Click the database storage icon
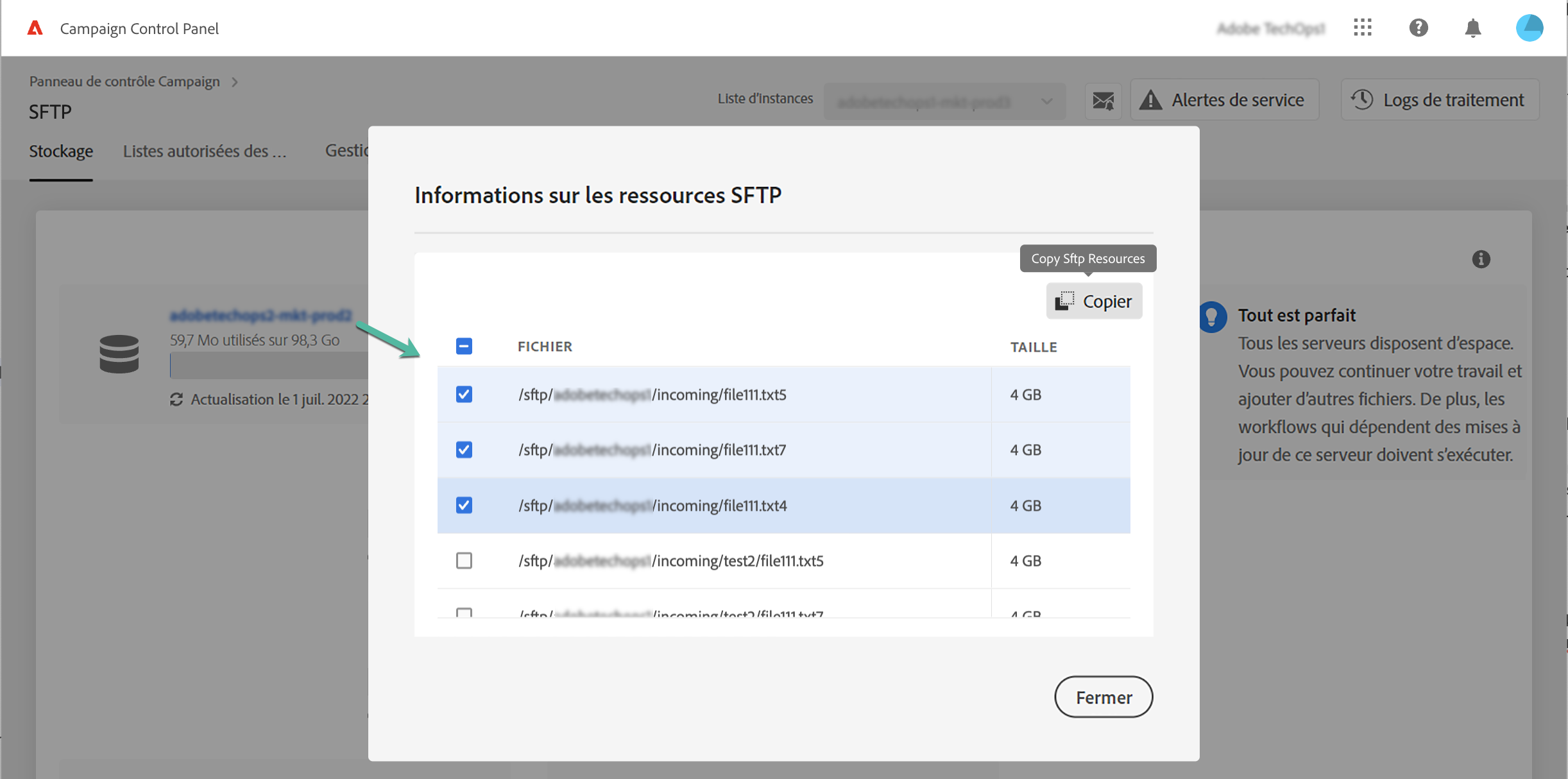1568x779 pixels. pyautogui.click(x=119, y=354)
